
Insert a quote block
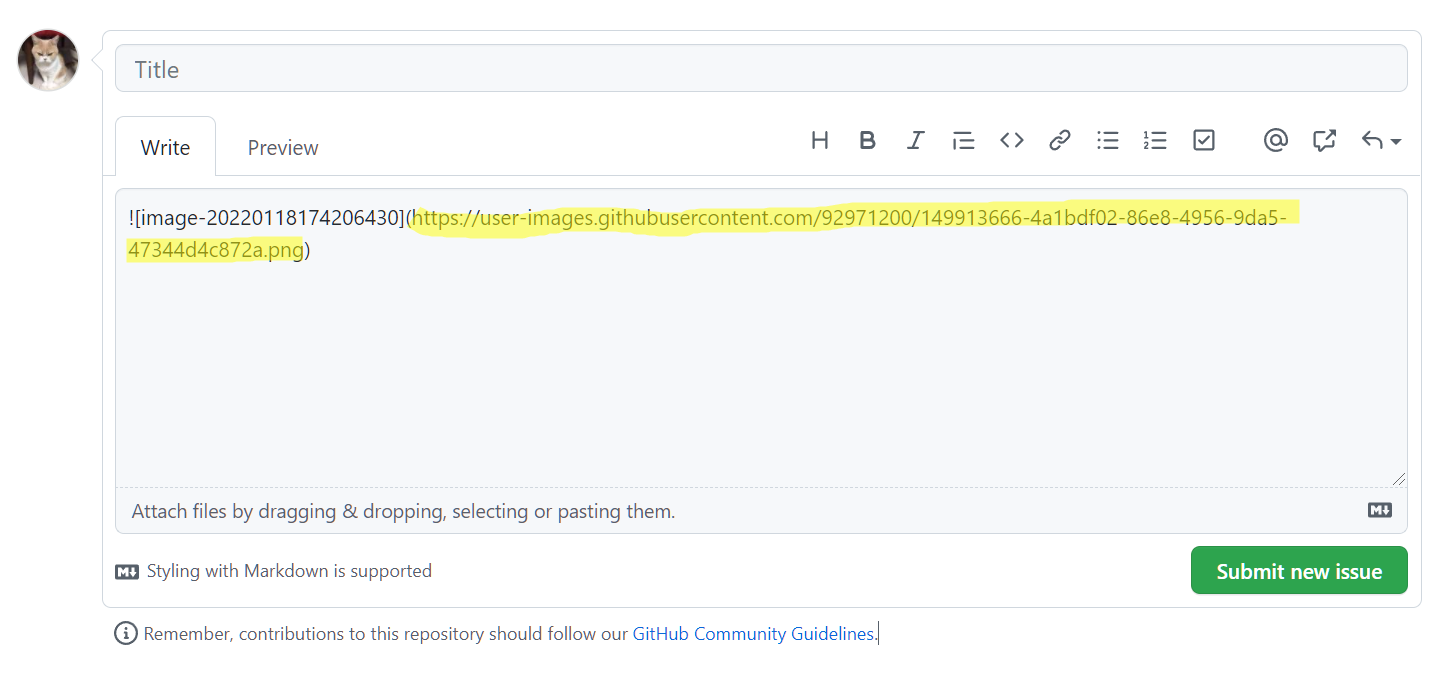pyautogui.click(x=963, y=141)
